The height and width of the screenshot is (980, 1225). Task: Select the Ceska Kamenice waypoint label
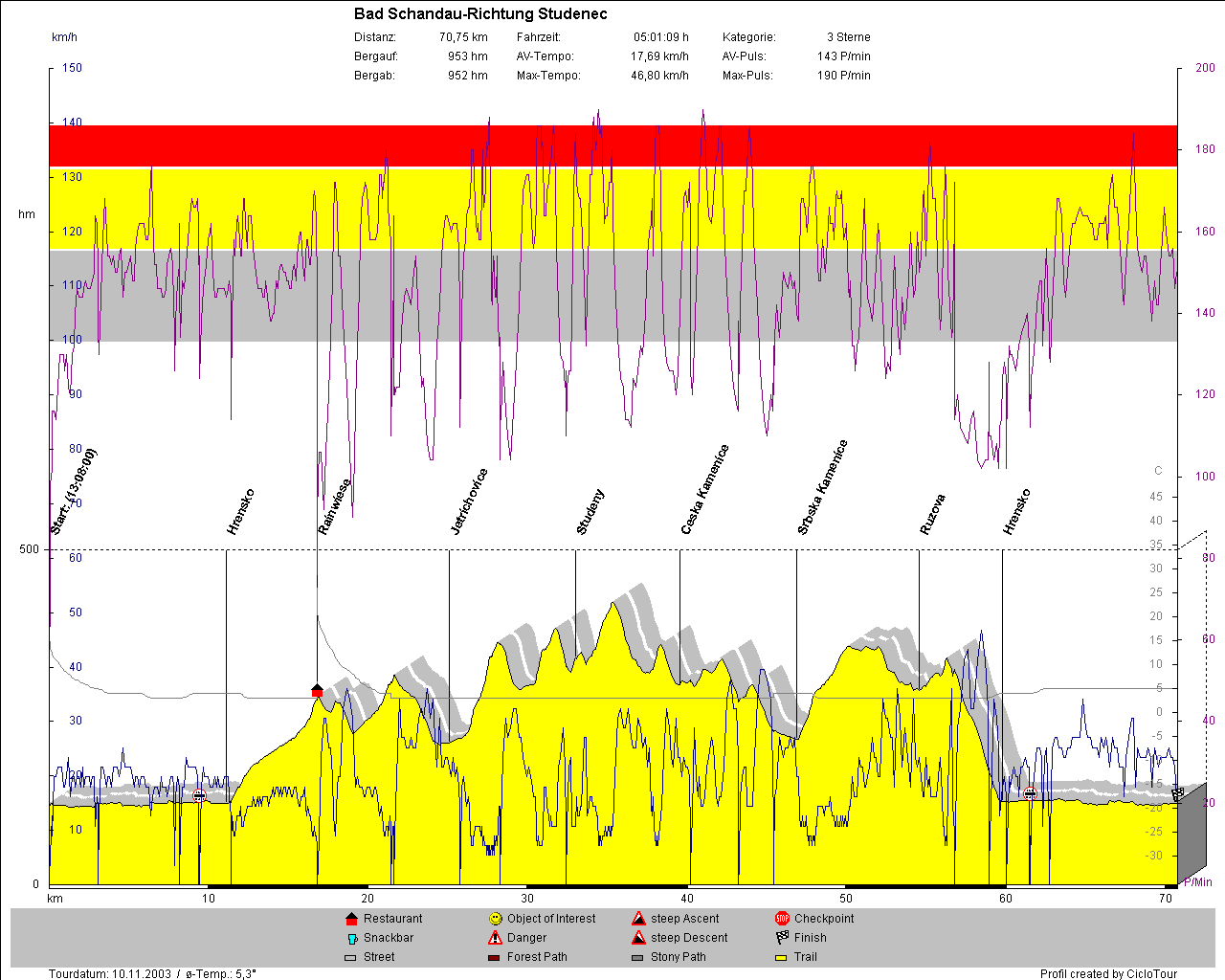[704, 489]
